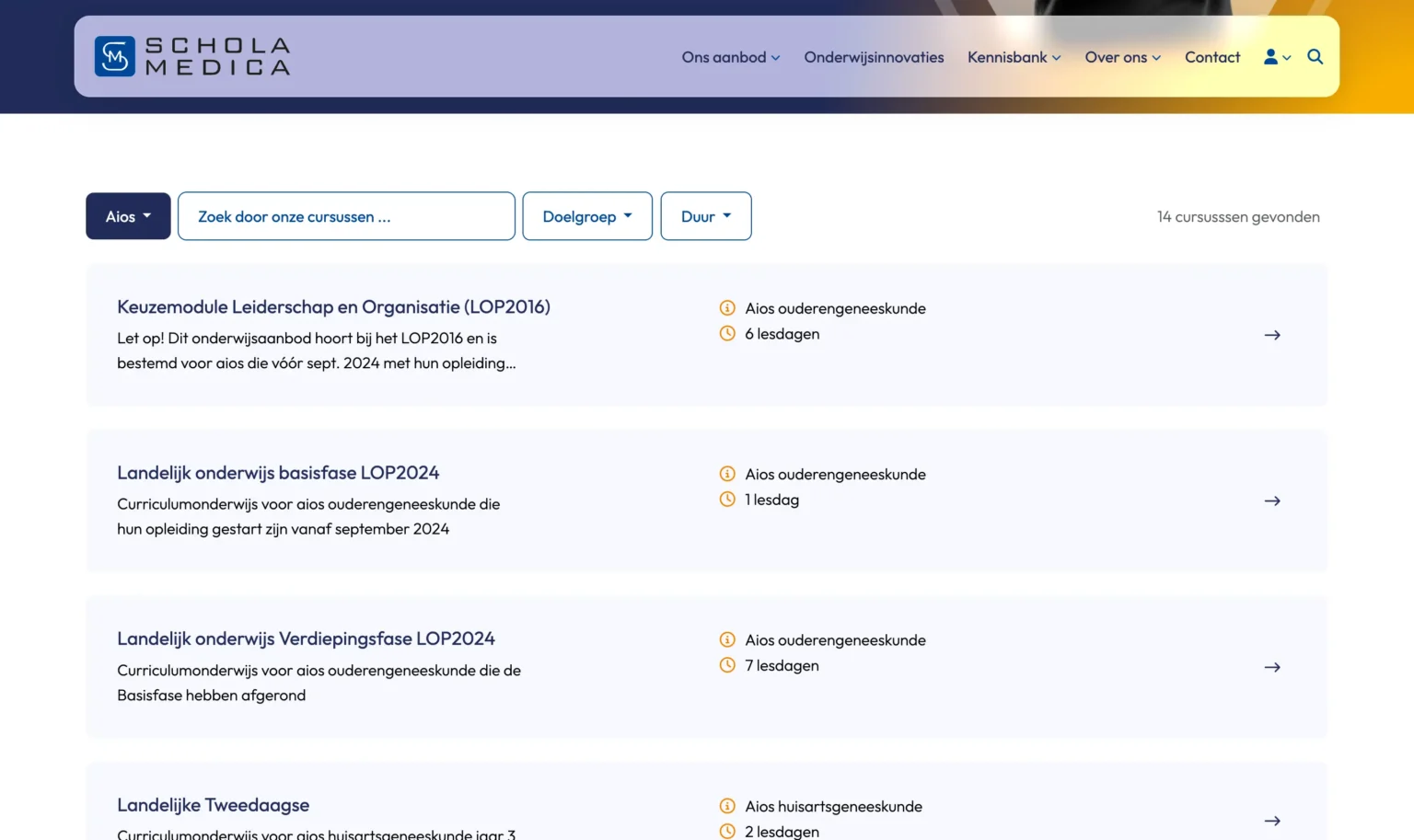This screenshot has height=840, width=1414.
Task: Click the '6 lesdagen' duration text
Action: pyautogui.click(x=782, y=334)
